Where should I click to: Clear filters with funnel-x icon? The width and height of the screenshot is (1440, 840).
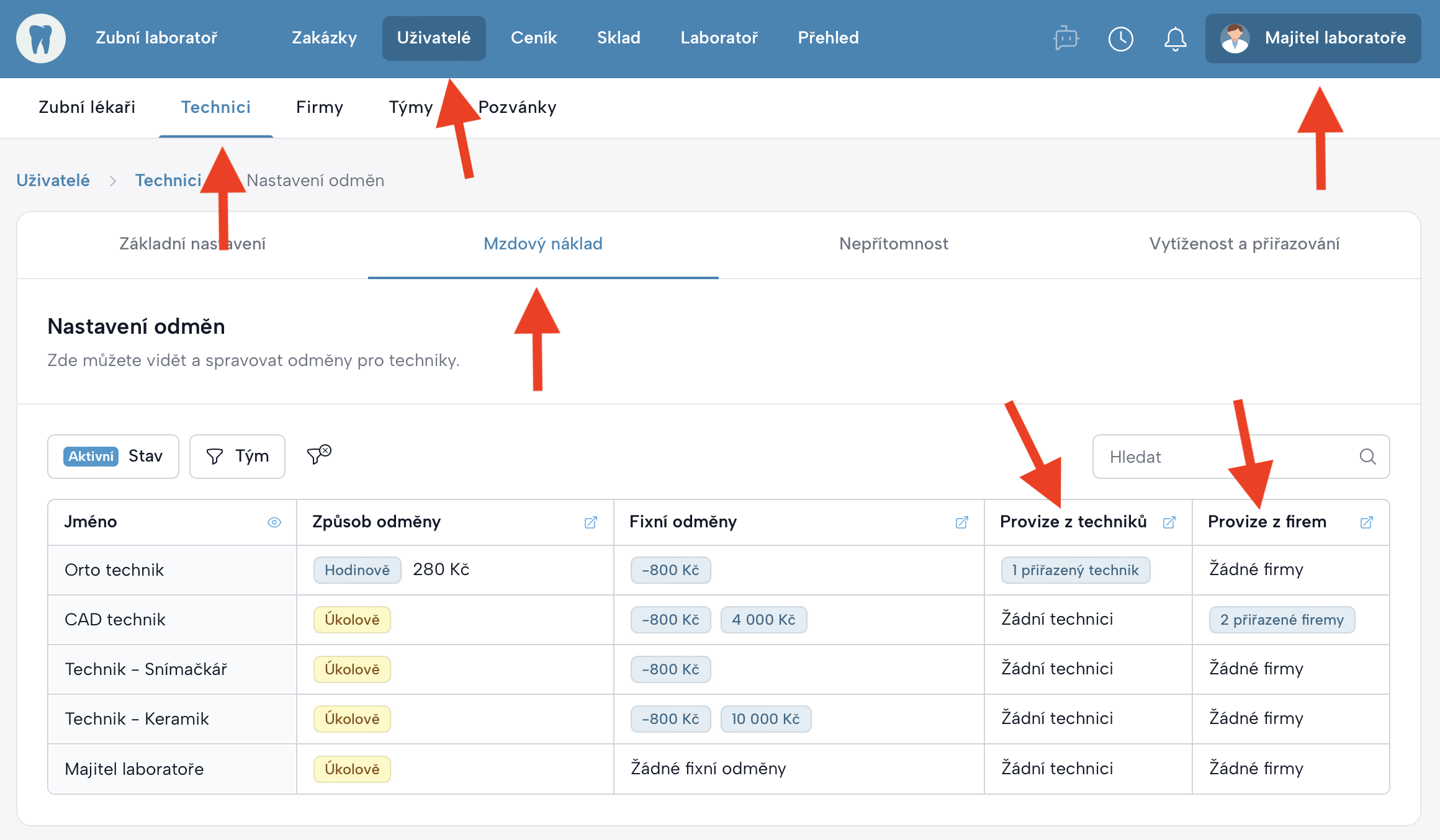pos(319,455)
